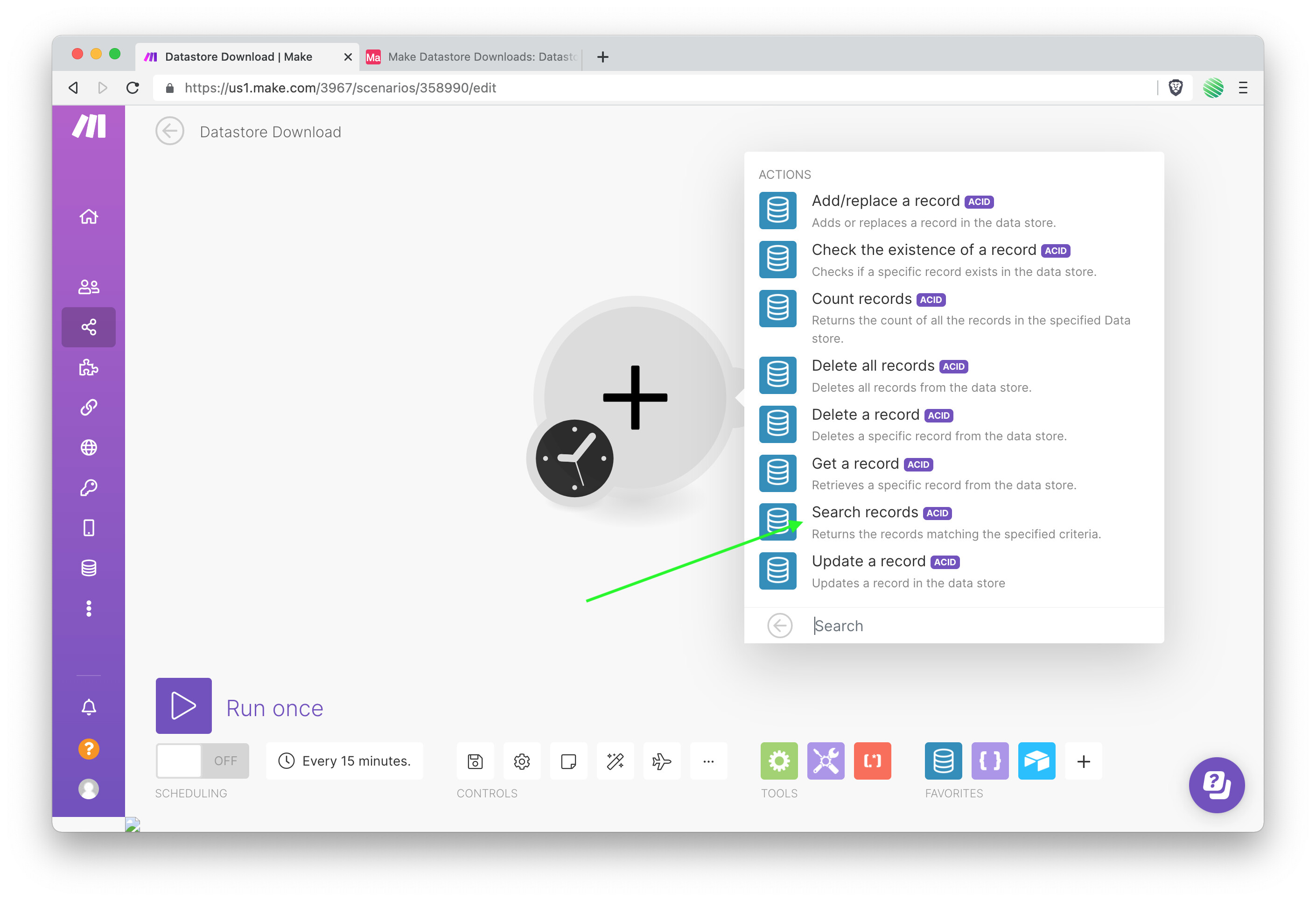
Task: Click the Explain flow airplane icon
Action: (661, 761)
